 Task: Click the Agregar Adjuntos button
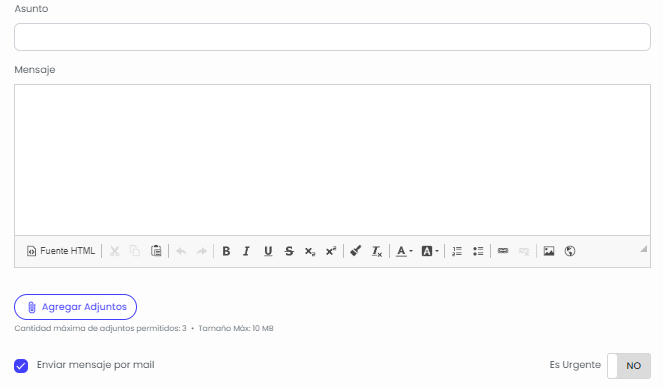click(75, 307)
